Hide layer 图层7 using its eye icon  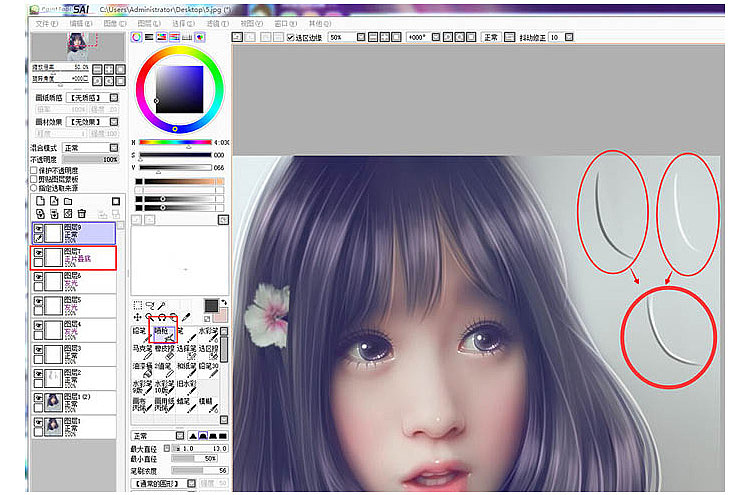pos(38,253)
